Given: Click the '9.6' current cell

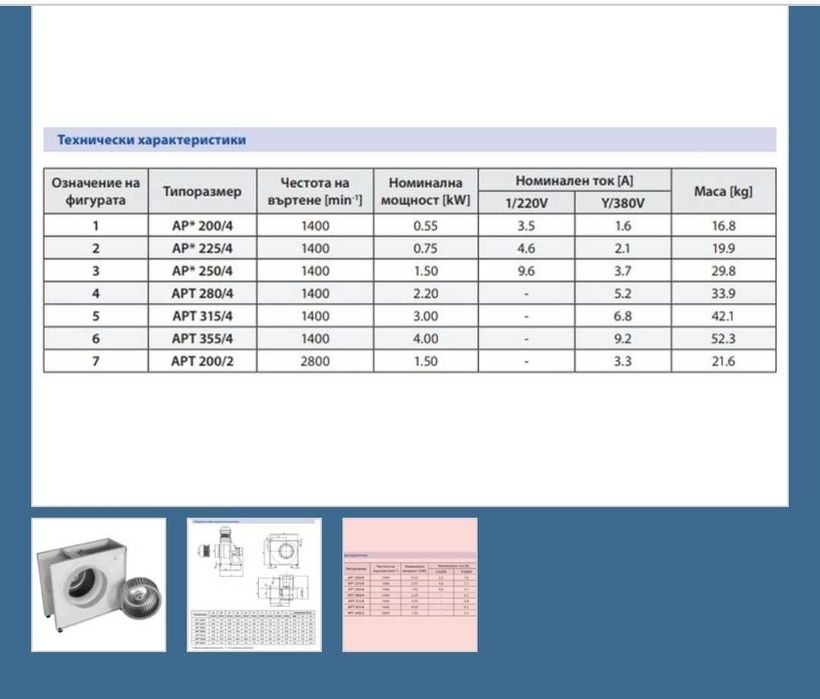Looking at the screenshot, I should 527,270.
